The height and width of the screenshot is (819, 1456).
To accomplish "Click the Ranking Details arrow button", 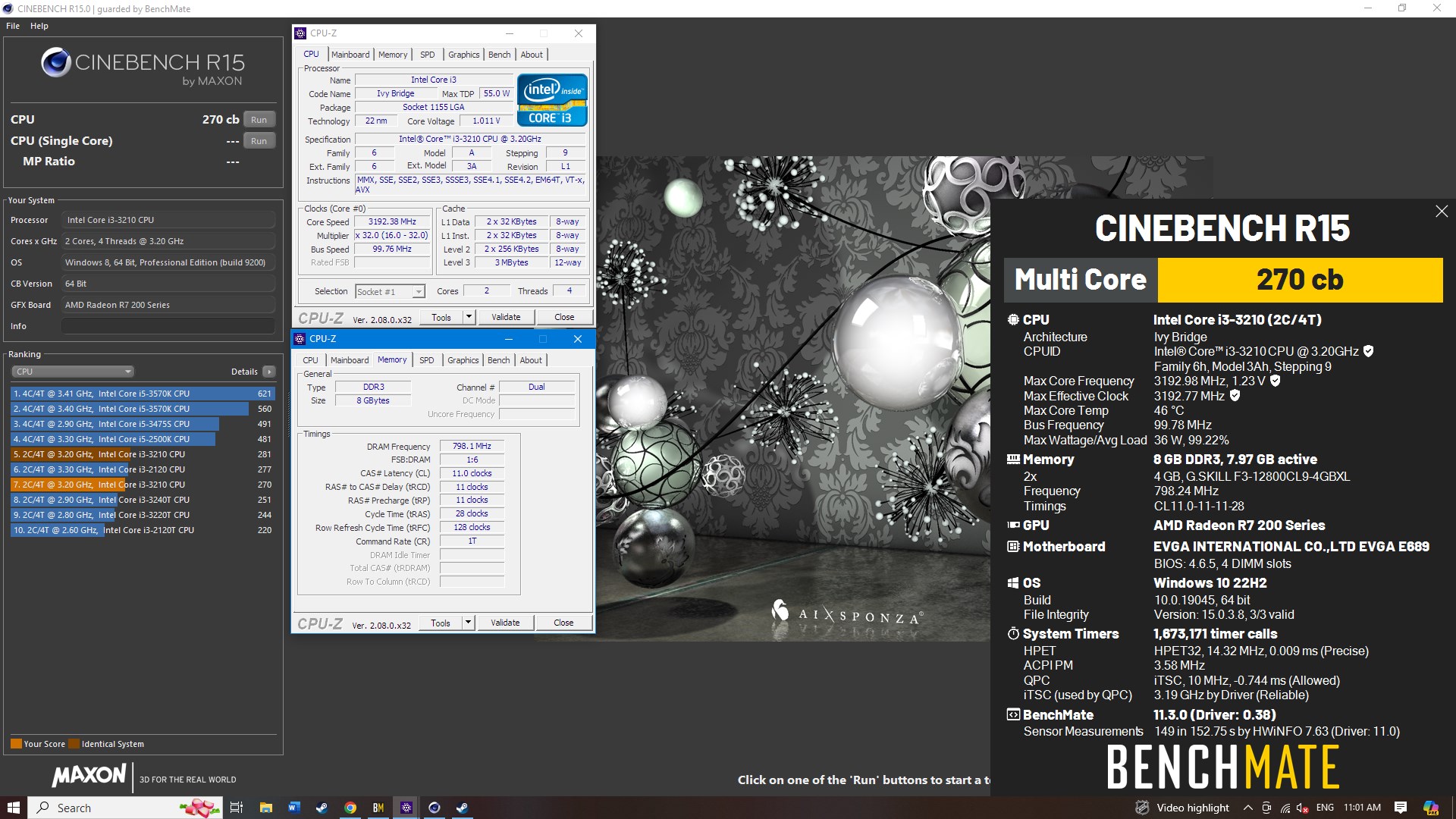I will (x=268, y=372).
